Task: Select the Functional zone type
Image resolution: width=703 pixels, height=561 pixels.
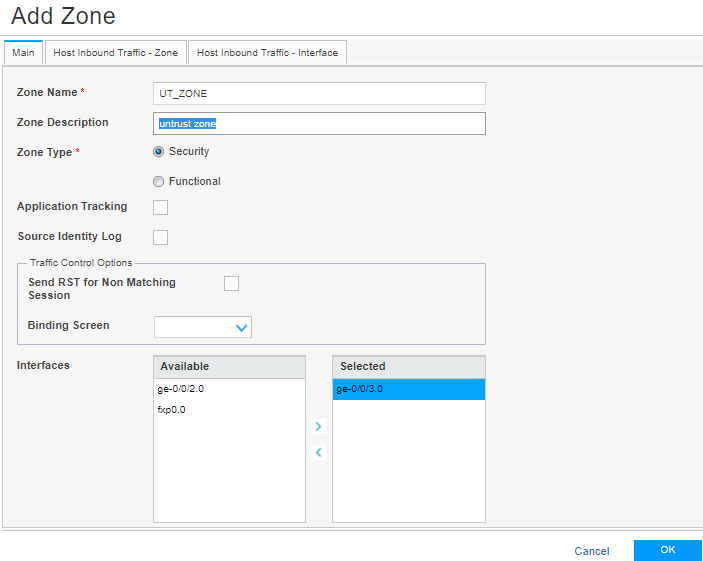Action: [158, 182]
